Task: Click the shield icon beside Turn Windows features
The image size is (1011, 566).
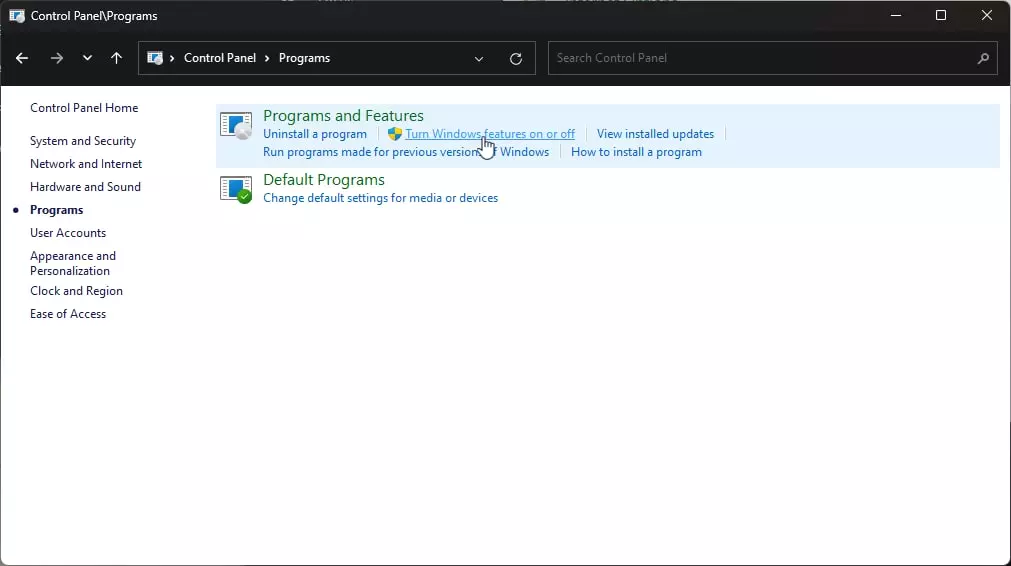Action: click(395, 134)
